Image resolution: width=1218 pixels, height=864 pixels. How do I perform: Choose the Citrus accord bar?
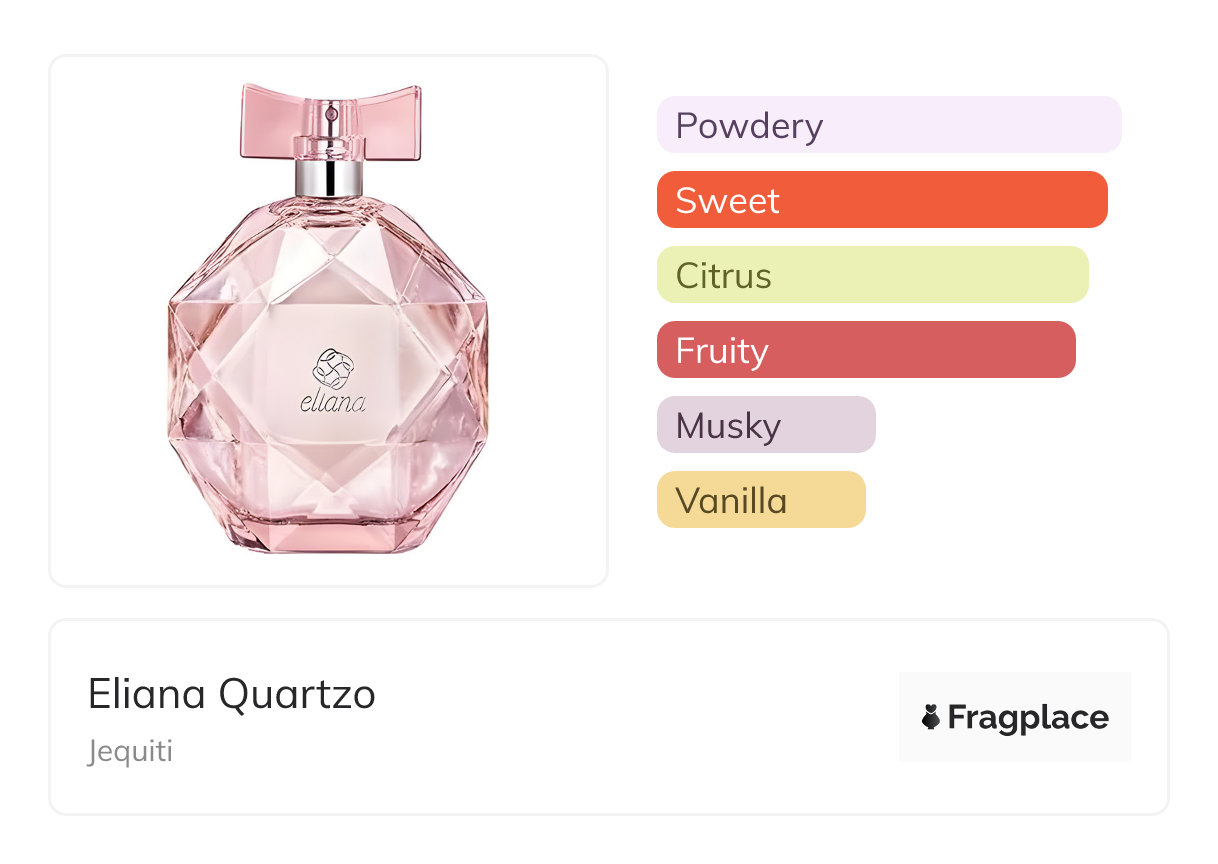click(x=871, y=275)
